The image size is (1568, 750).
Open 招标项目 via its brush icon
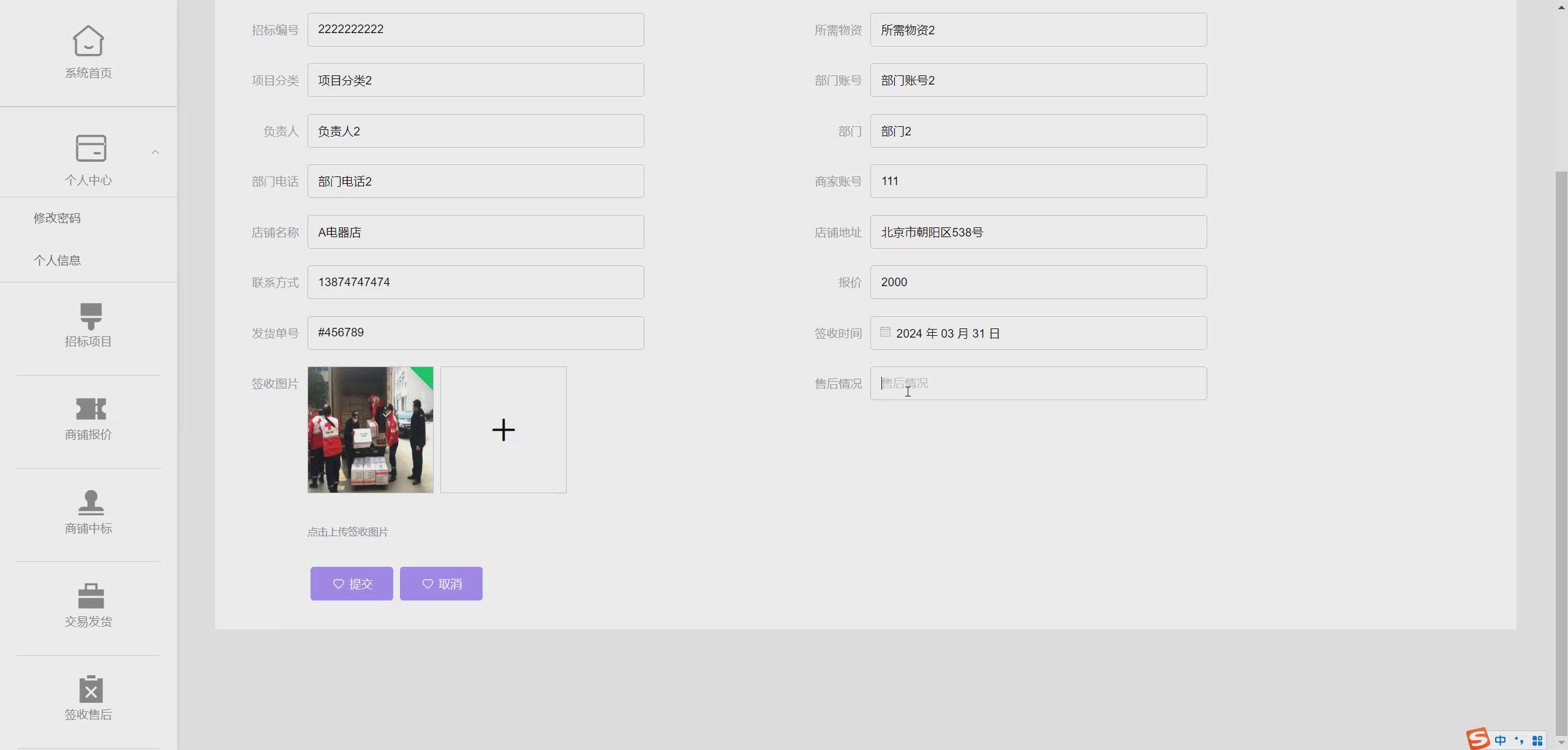[91, 316]
